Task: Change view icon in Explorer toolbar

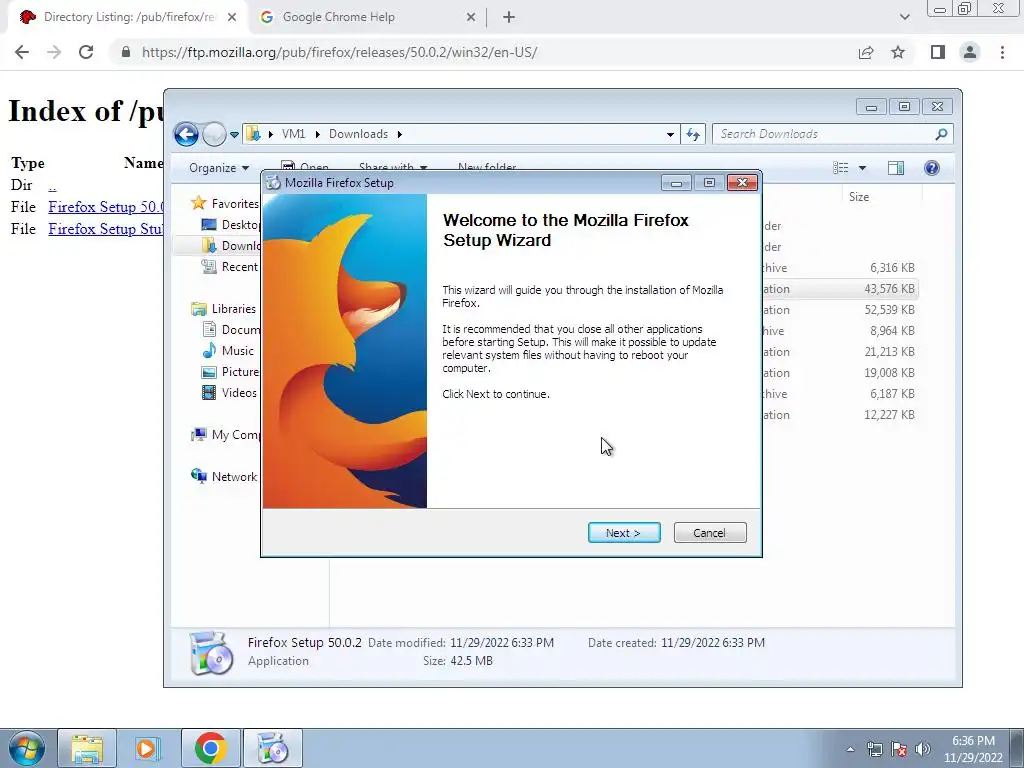Action: point(840,168)
